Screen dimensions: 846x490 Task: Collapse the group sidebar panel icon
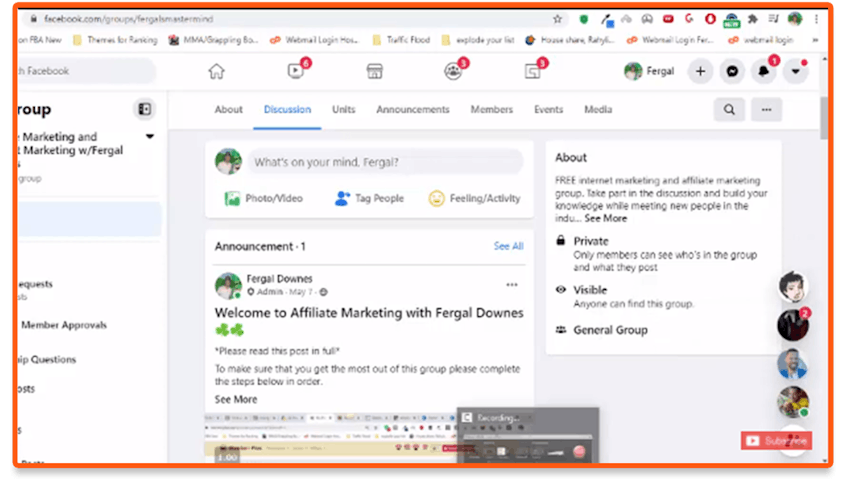click(145, 109)
